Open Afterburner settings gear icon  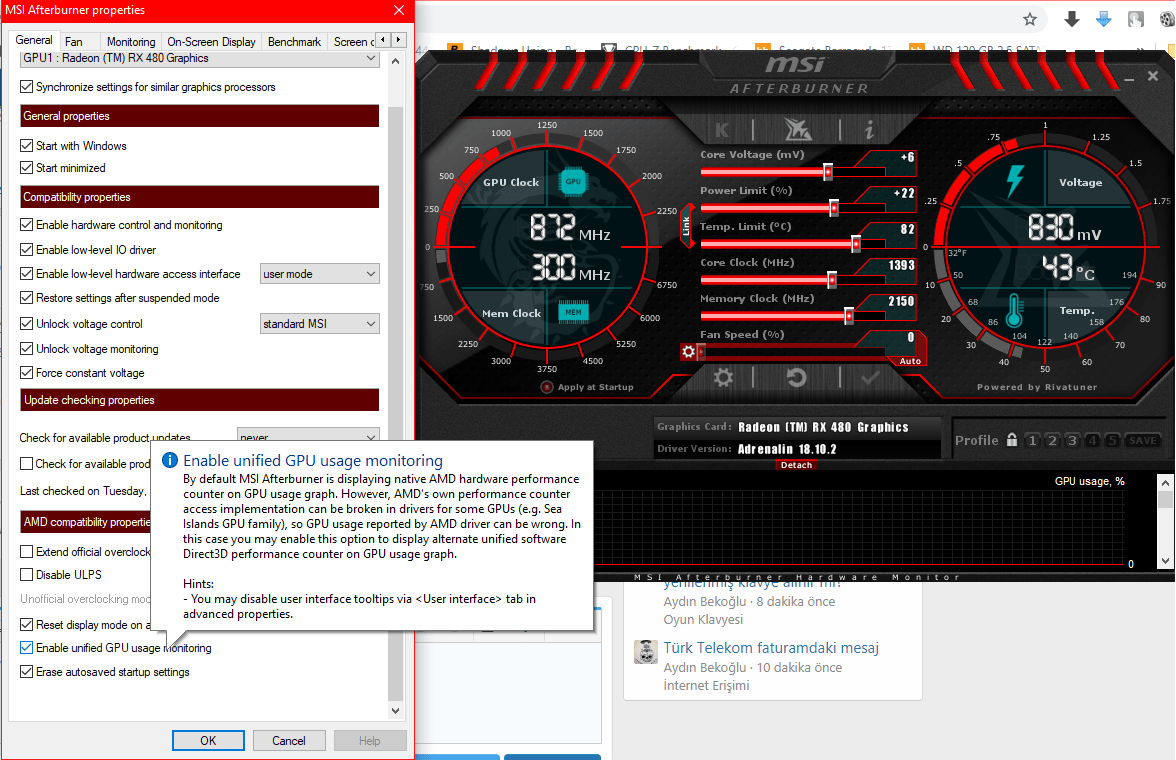click(x=723, y=377)
